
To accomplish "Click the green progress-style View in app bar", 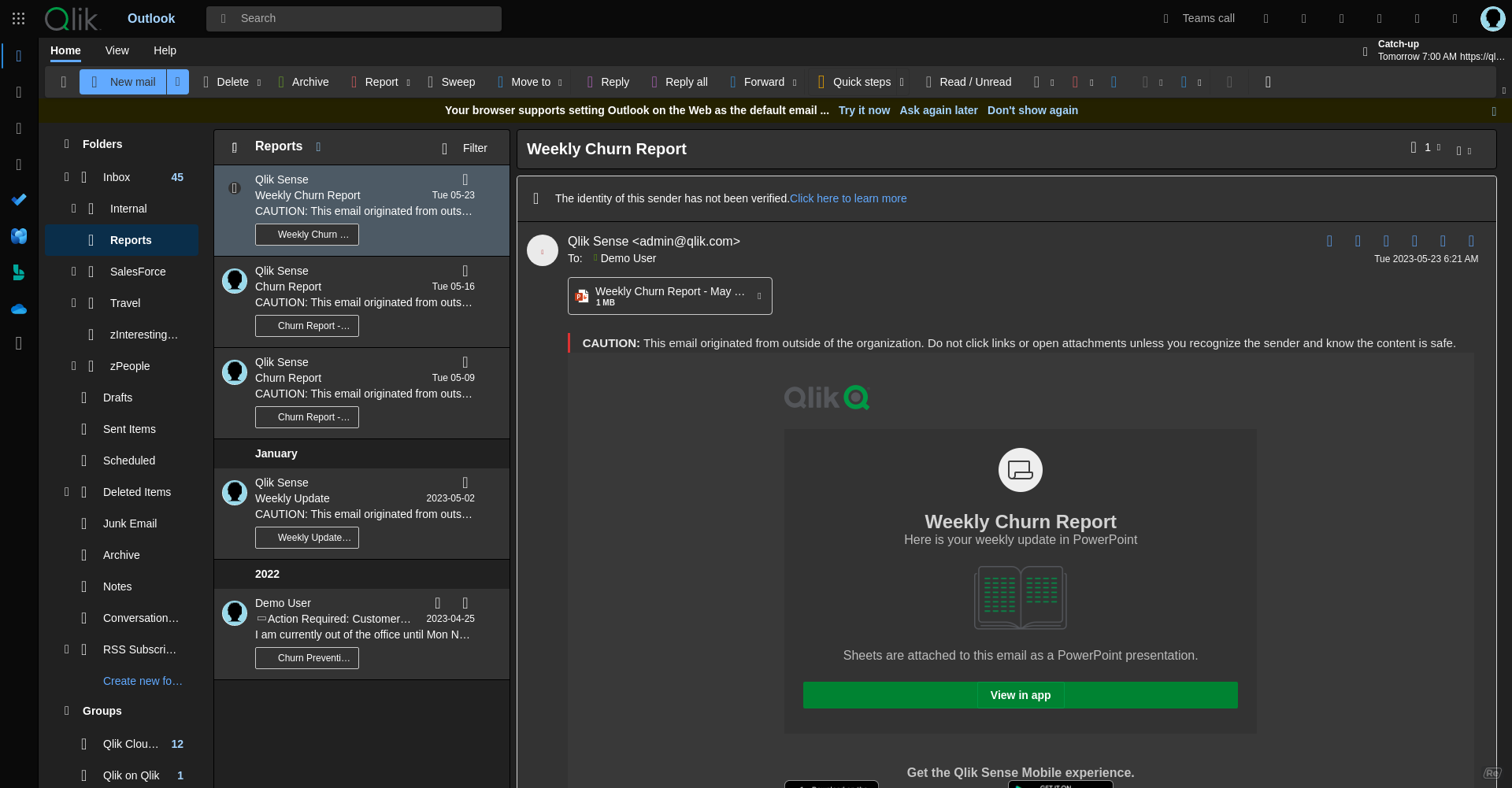I will coord(1019,695).
